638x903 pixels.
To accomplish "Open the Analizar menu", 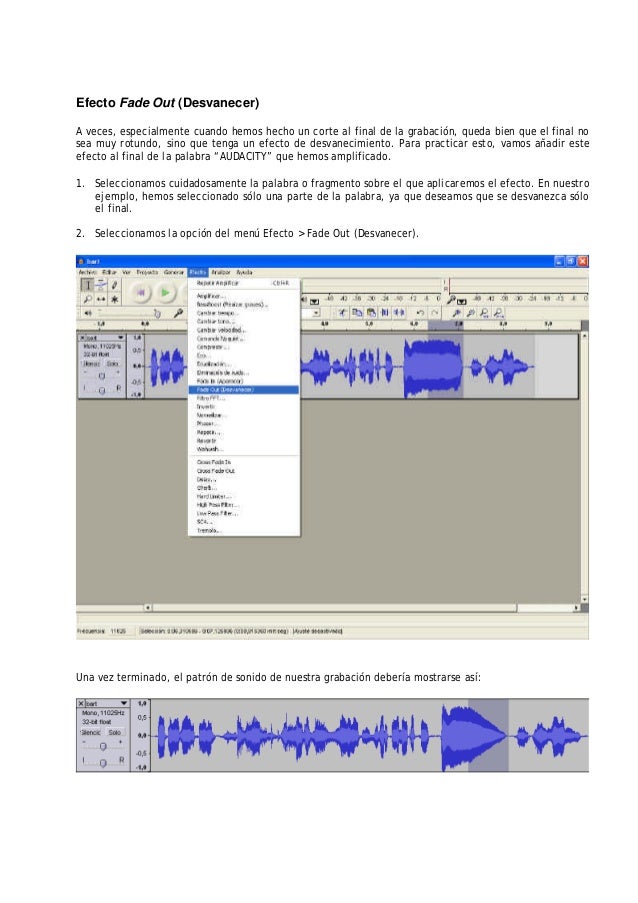I will coord(221,272).
